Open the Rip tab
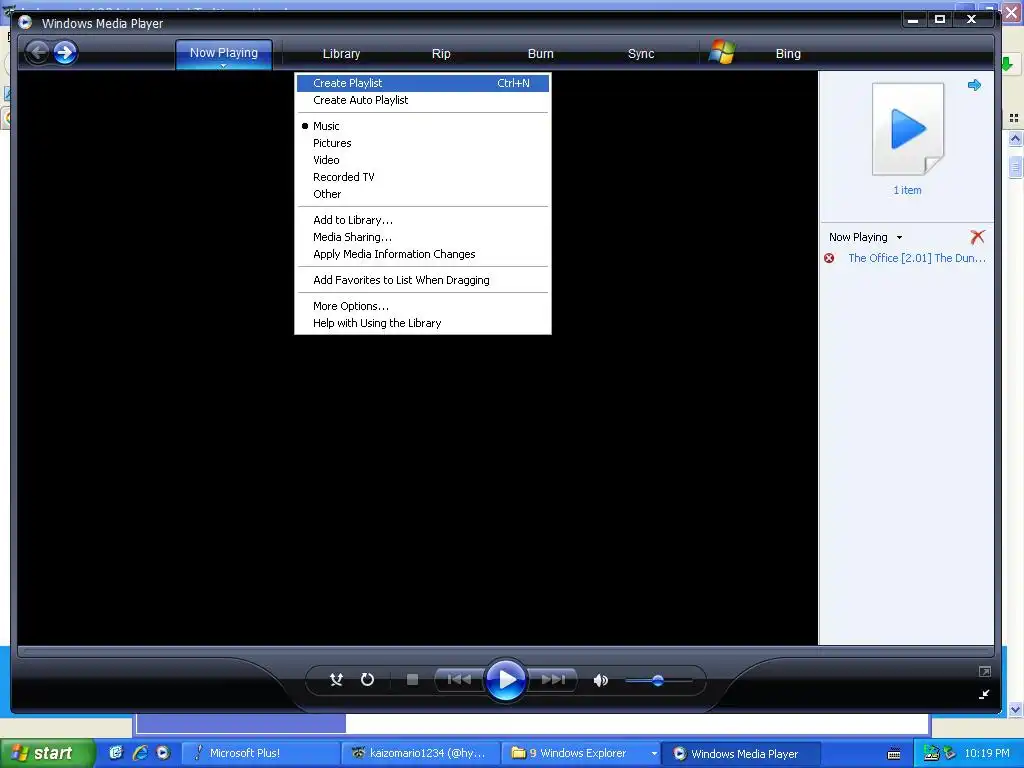This screenshot has width=1024, height=768. 441,54
